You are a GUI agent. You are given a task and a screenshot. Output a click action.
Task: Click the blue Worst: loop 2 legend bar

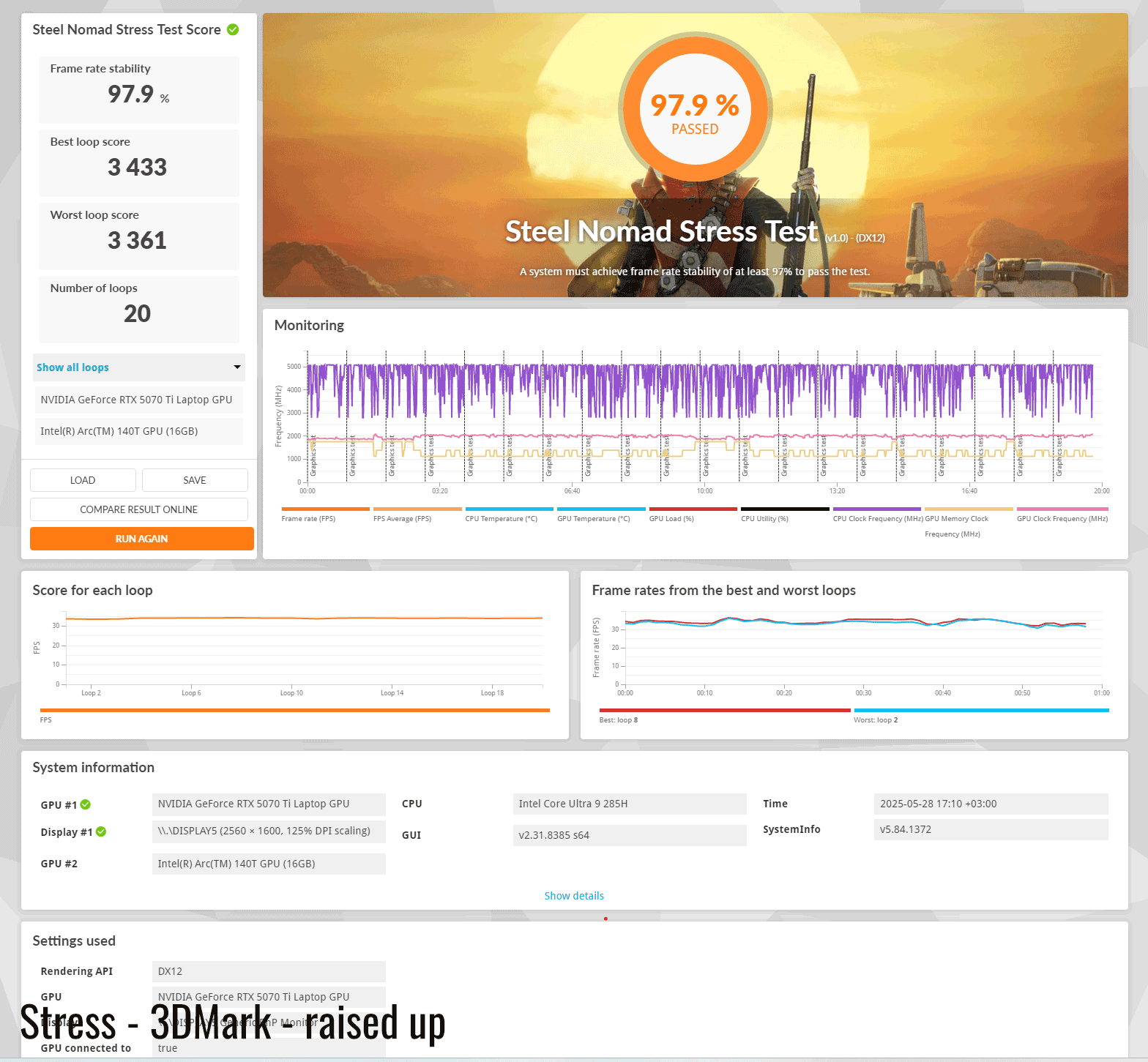(x=981, y=710)
